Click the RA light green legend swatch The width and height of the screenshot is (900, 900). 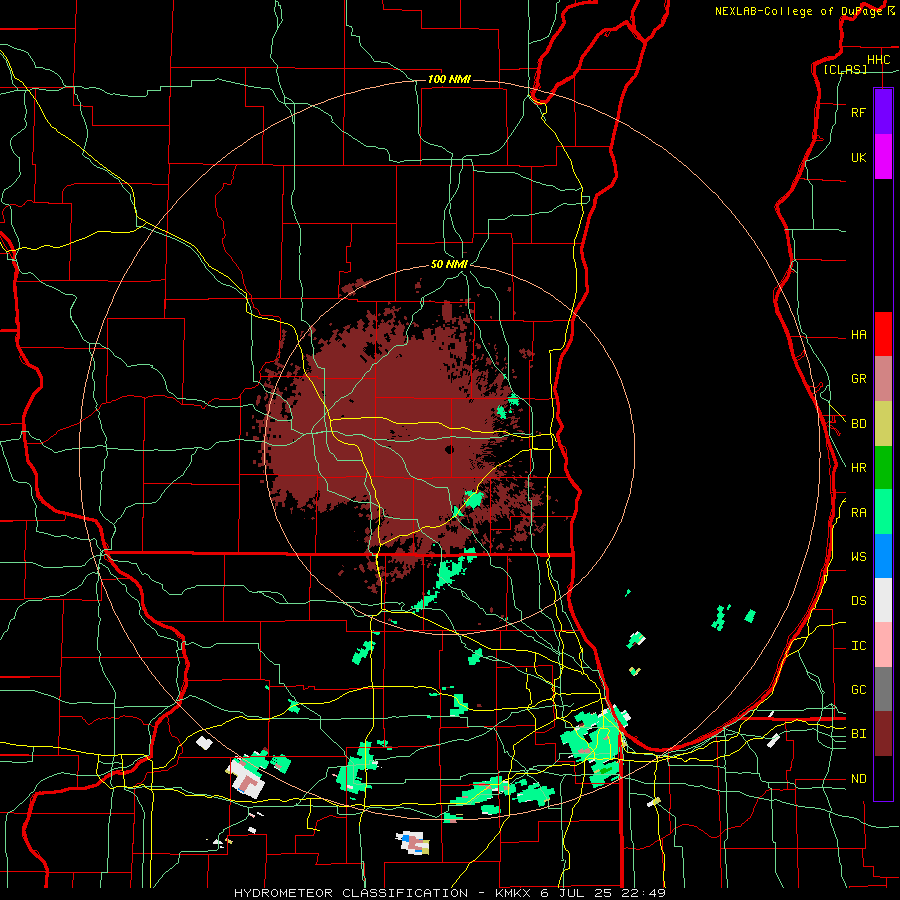pyautogui.click(x=883, y=512)
